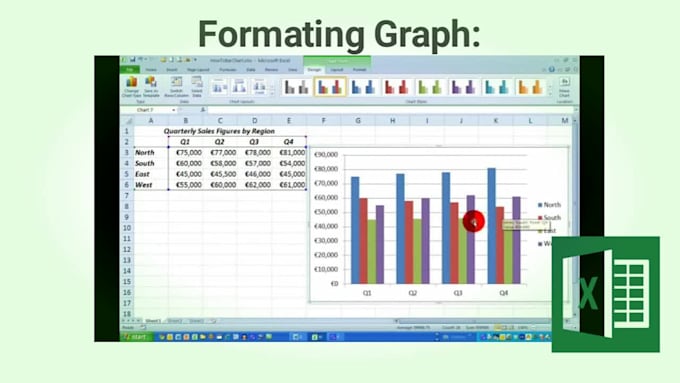
Task: Click the vertical scrollbar up arrow
Action: point(575,121)
